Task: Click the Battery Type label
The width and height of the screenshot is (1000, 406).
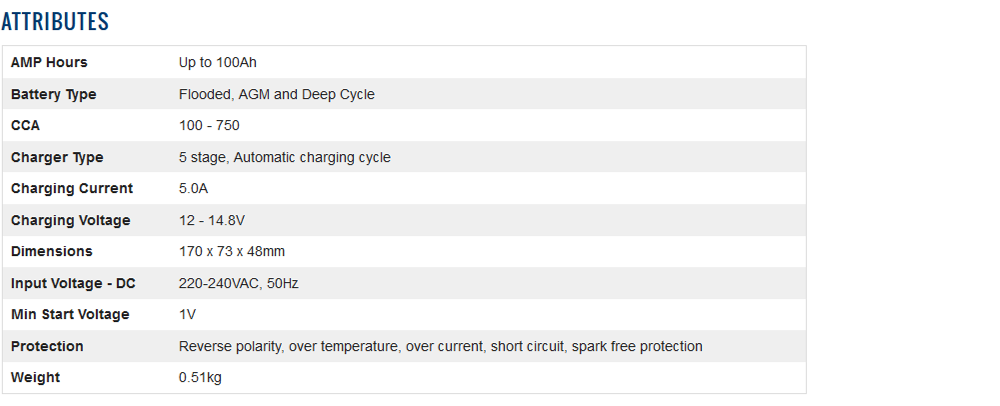Action: (54, 94)
